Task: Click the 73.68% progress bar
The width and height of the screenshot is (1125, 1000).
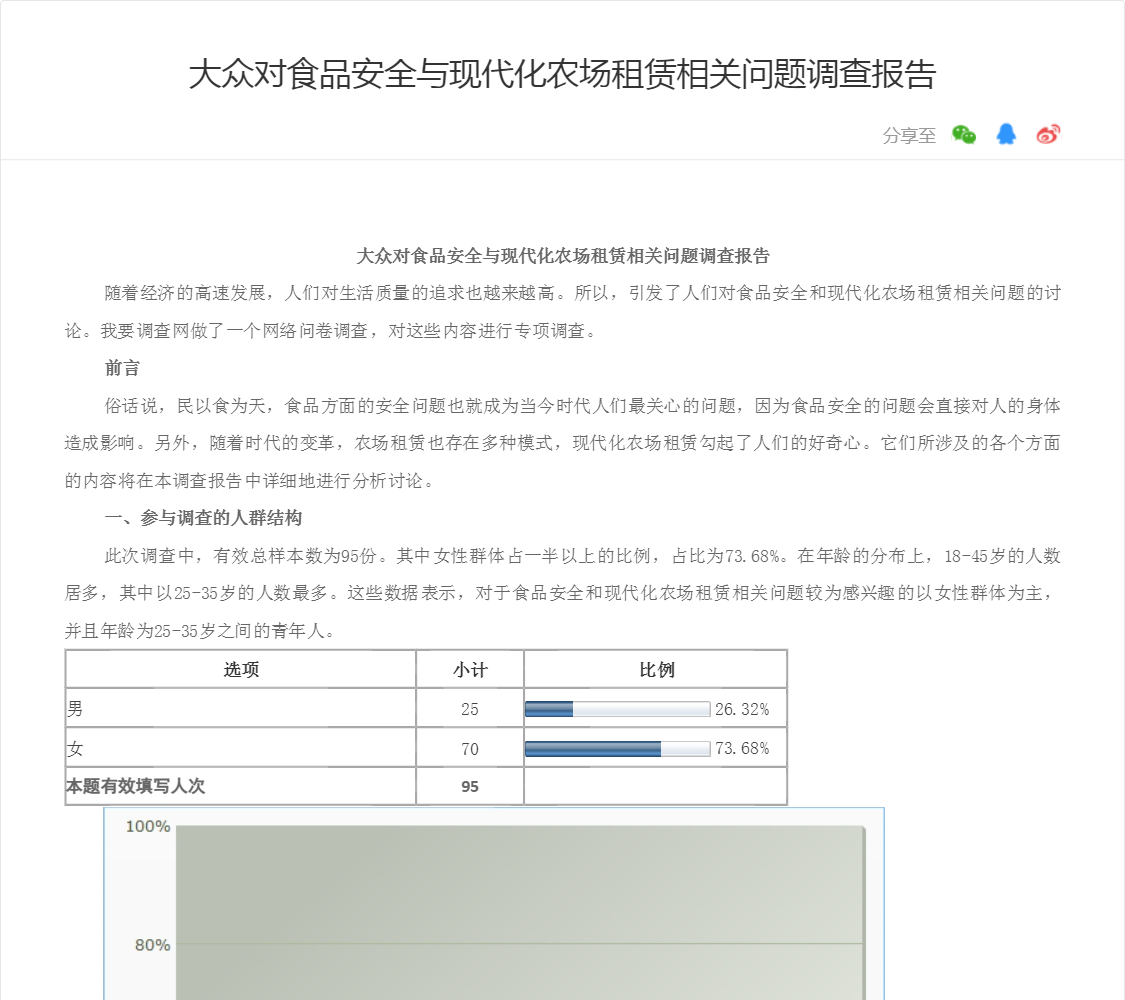Action: point(618,749)
